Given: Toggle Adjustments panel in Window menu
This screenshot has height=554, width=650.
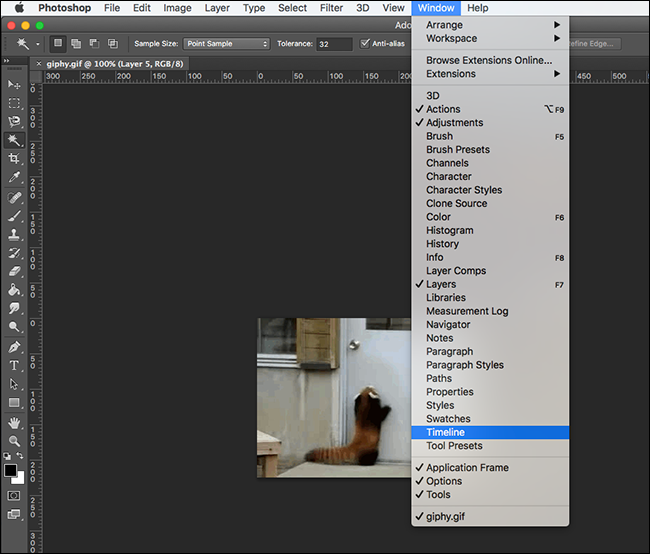Looking at the screenshot, I should tap(454, 122).
